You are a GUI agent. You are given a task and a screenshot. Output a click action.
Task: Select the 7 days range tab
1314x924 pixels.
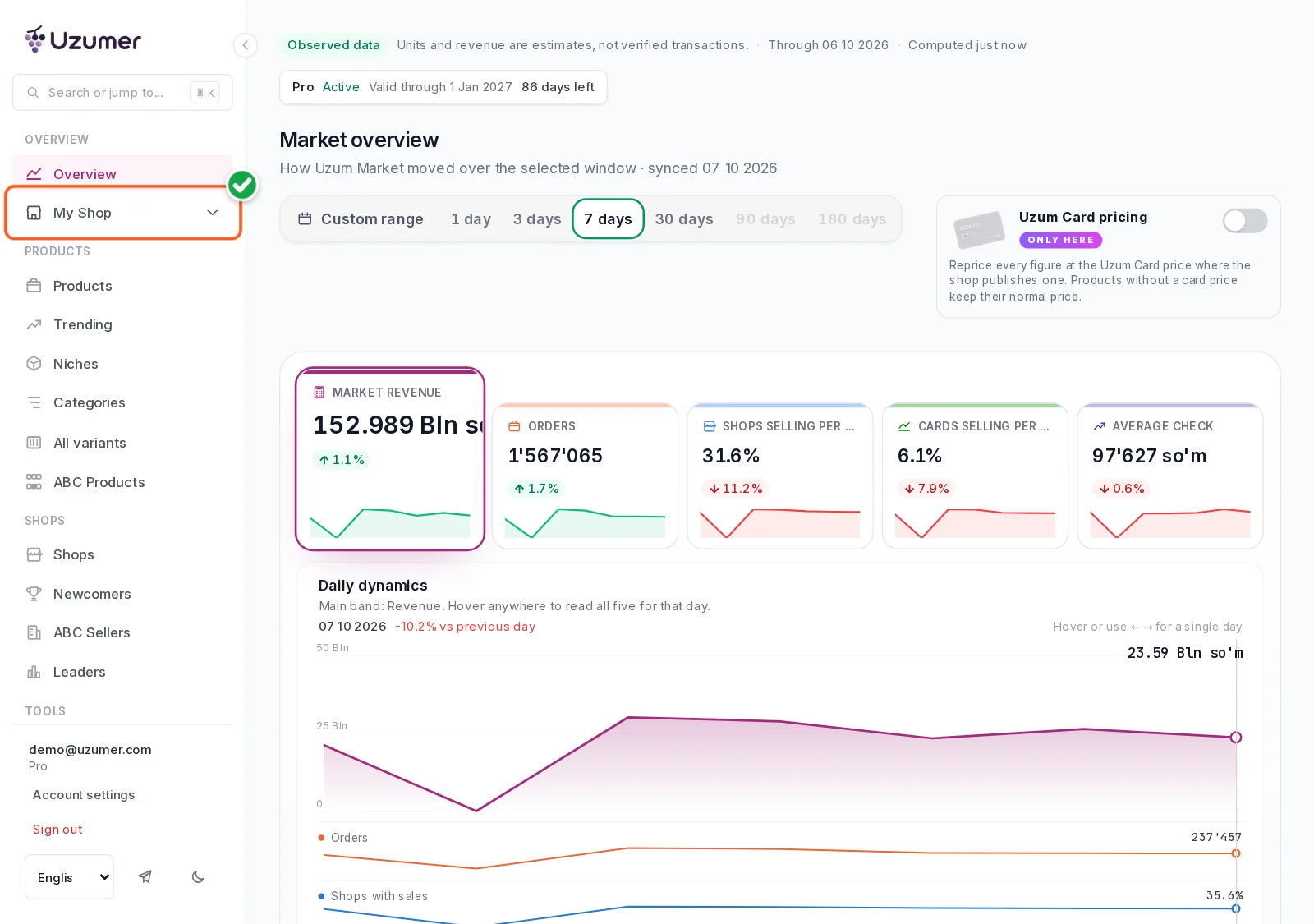608,219
